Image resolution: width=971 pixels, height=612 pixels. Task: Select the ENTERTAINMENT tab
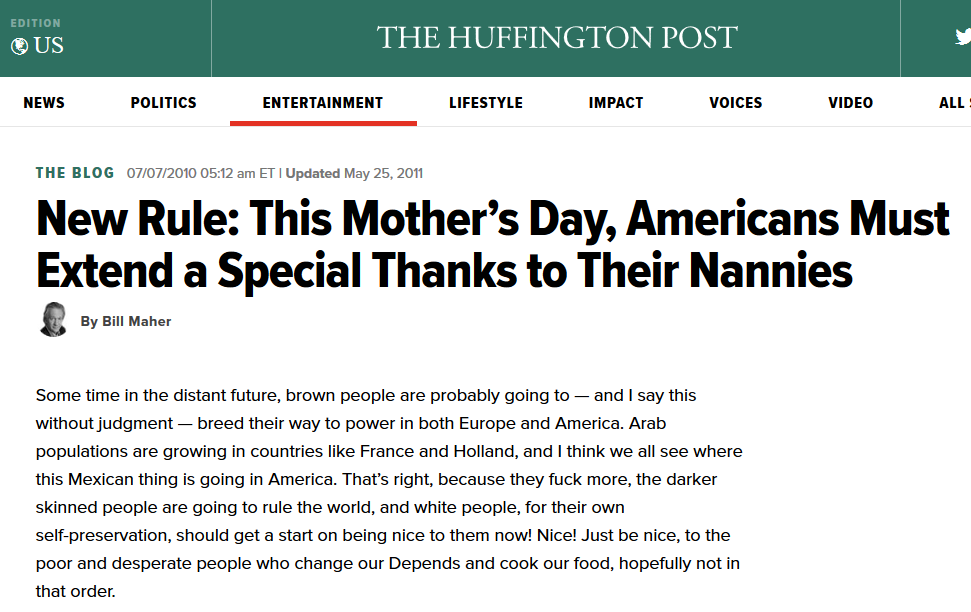(323, 103)
